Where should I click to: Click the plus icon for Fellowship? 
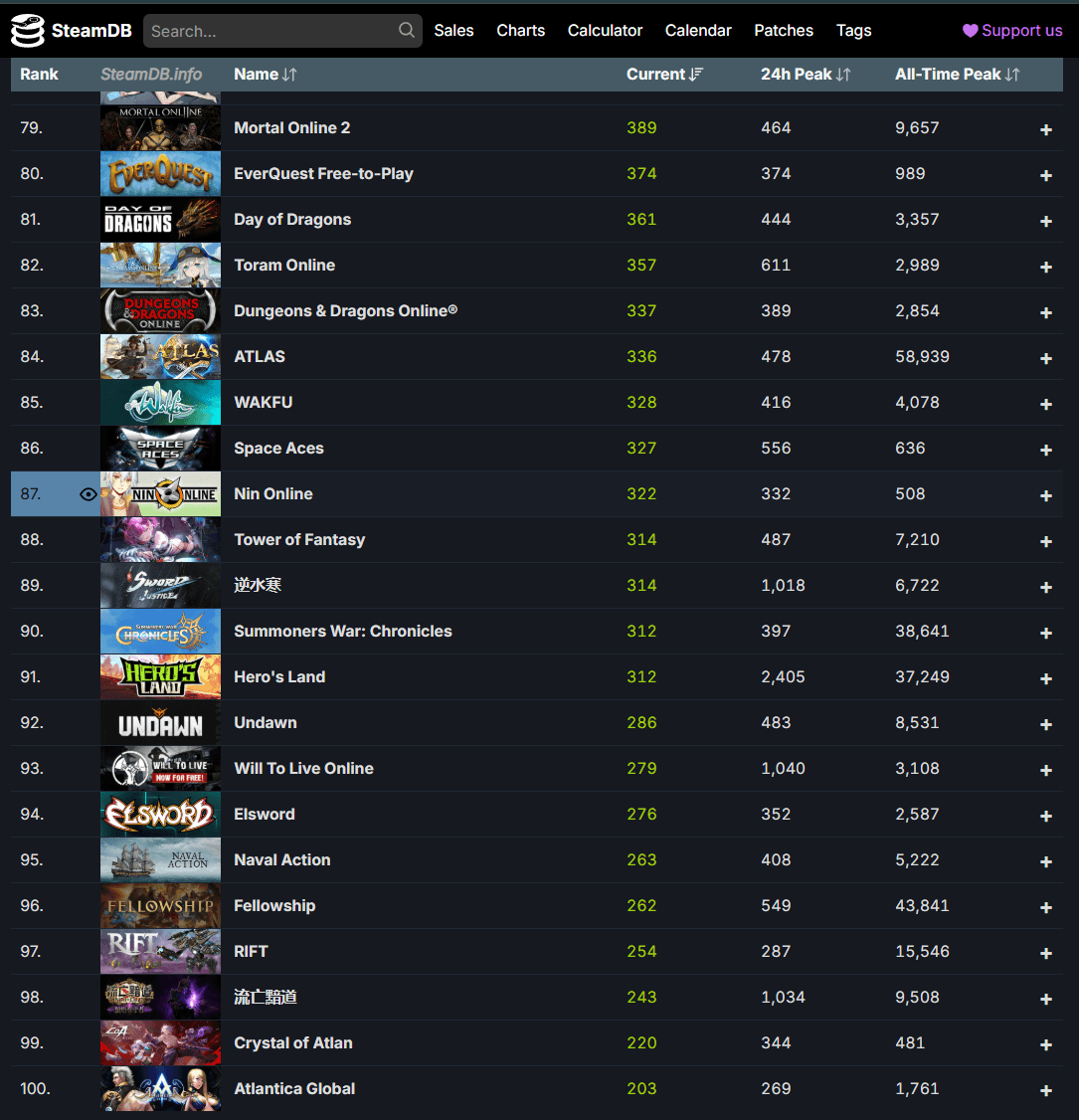[1045, 906]
